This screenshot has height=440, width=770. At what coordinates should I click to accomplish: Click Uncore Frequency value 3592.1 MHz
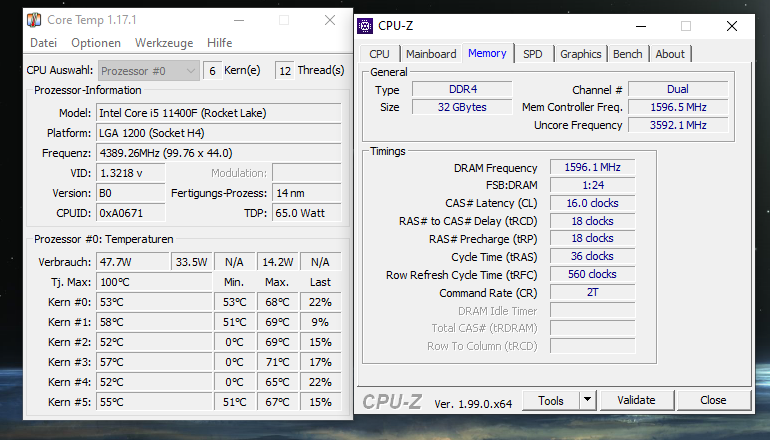(678, 125)
